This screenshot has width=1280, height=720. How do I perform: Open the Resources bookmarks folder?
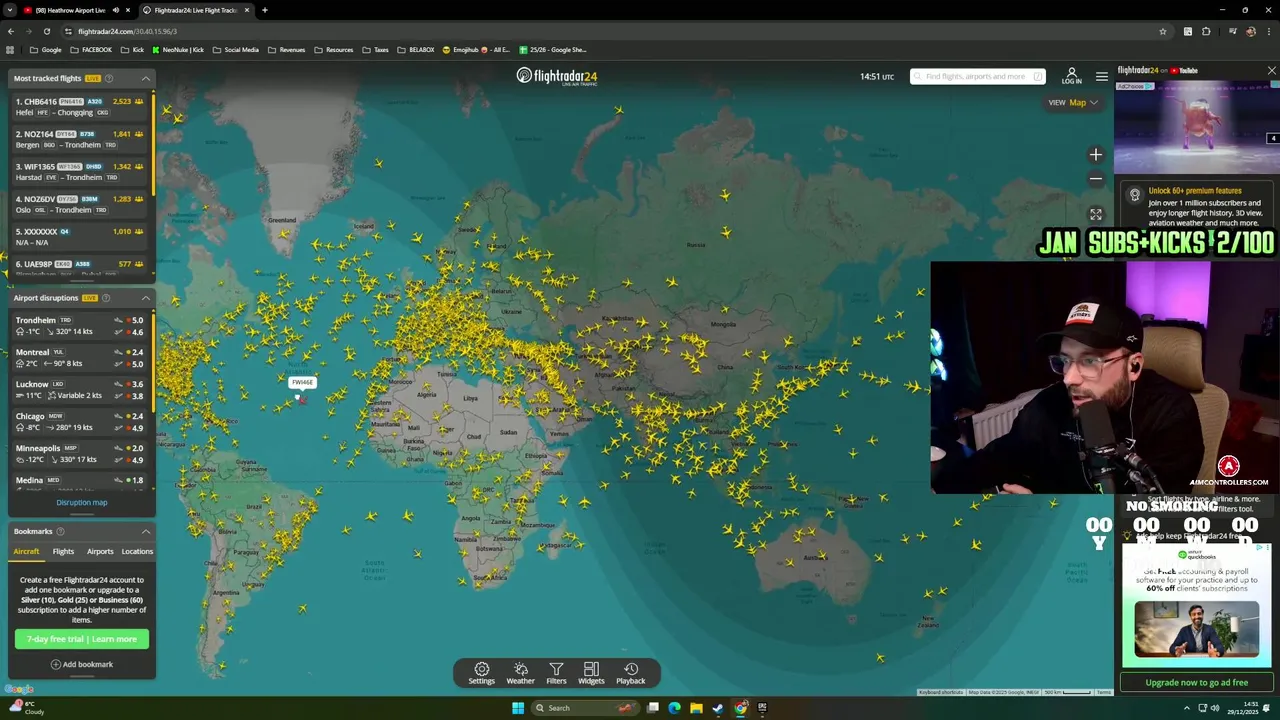pos(333,50)
